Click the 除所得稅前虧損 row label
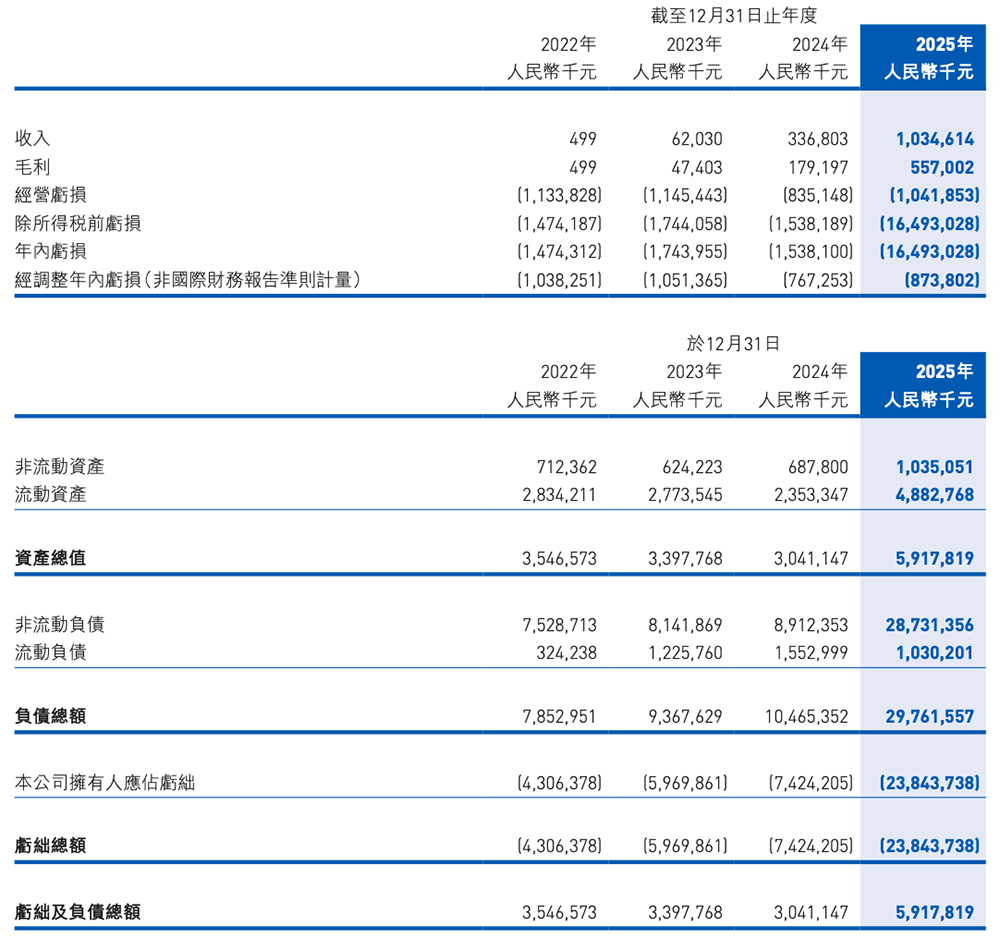The width and height of the screenshot is (1000, 939). (x=78, y=223)
